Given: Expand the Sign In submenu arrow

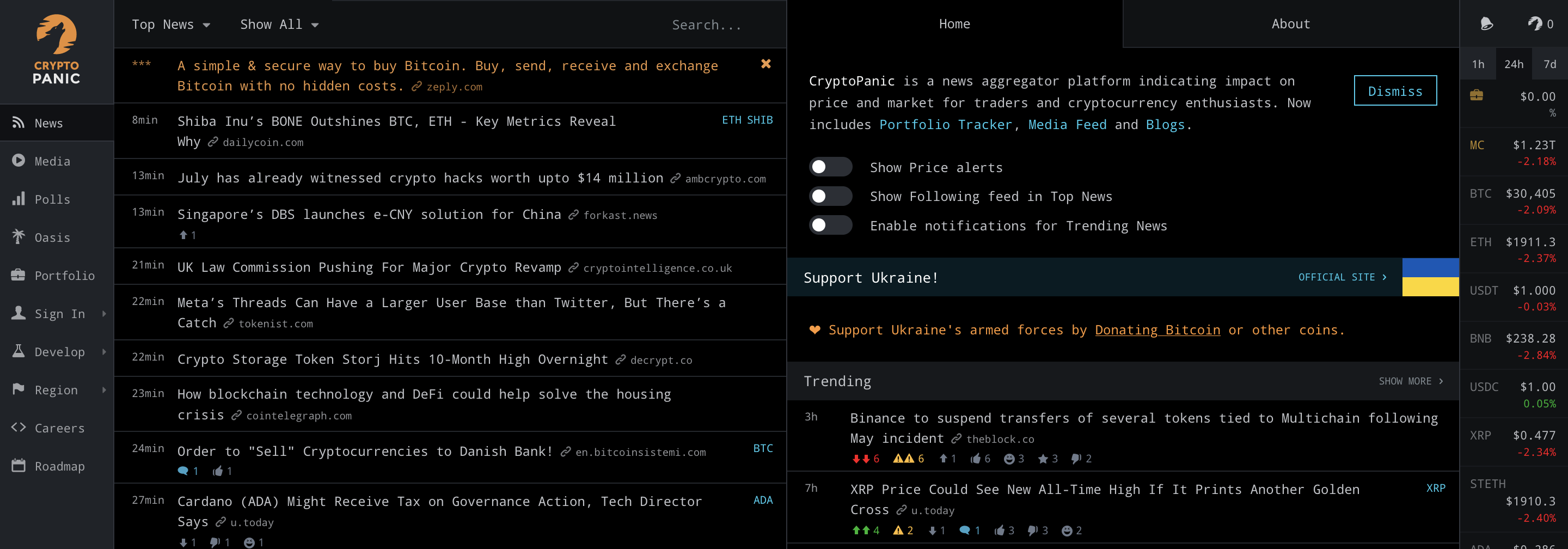Looking at the screenshot, I should pos(104,314).
